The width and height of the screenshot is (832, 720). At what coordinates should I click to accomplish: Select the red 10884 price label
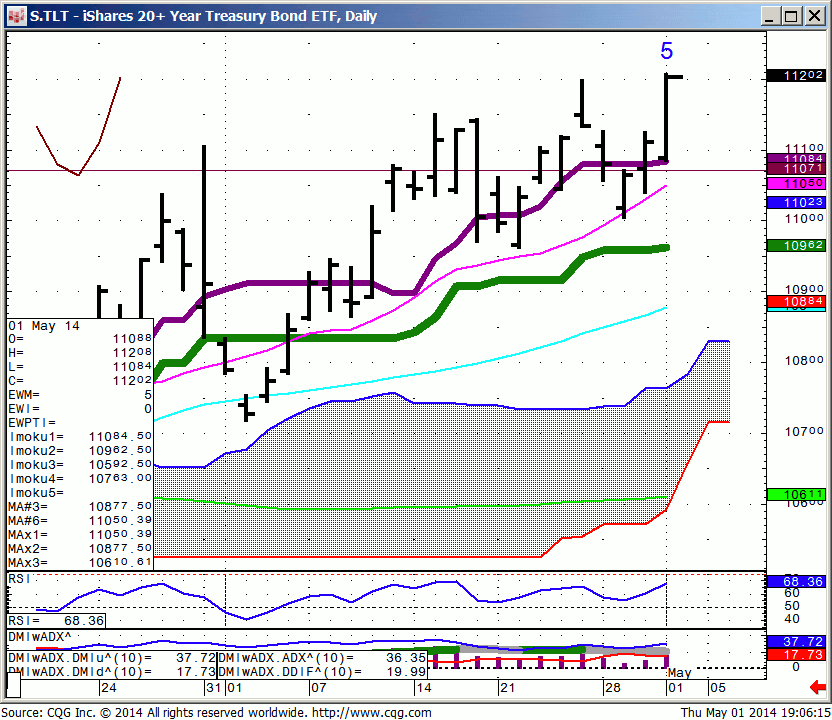796,301
